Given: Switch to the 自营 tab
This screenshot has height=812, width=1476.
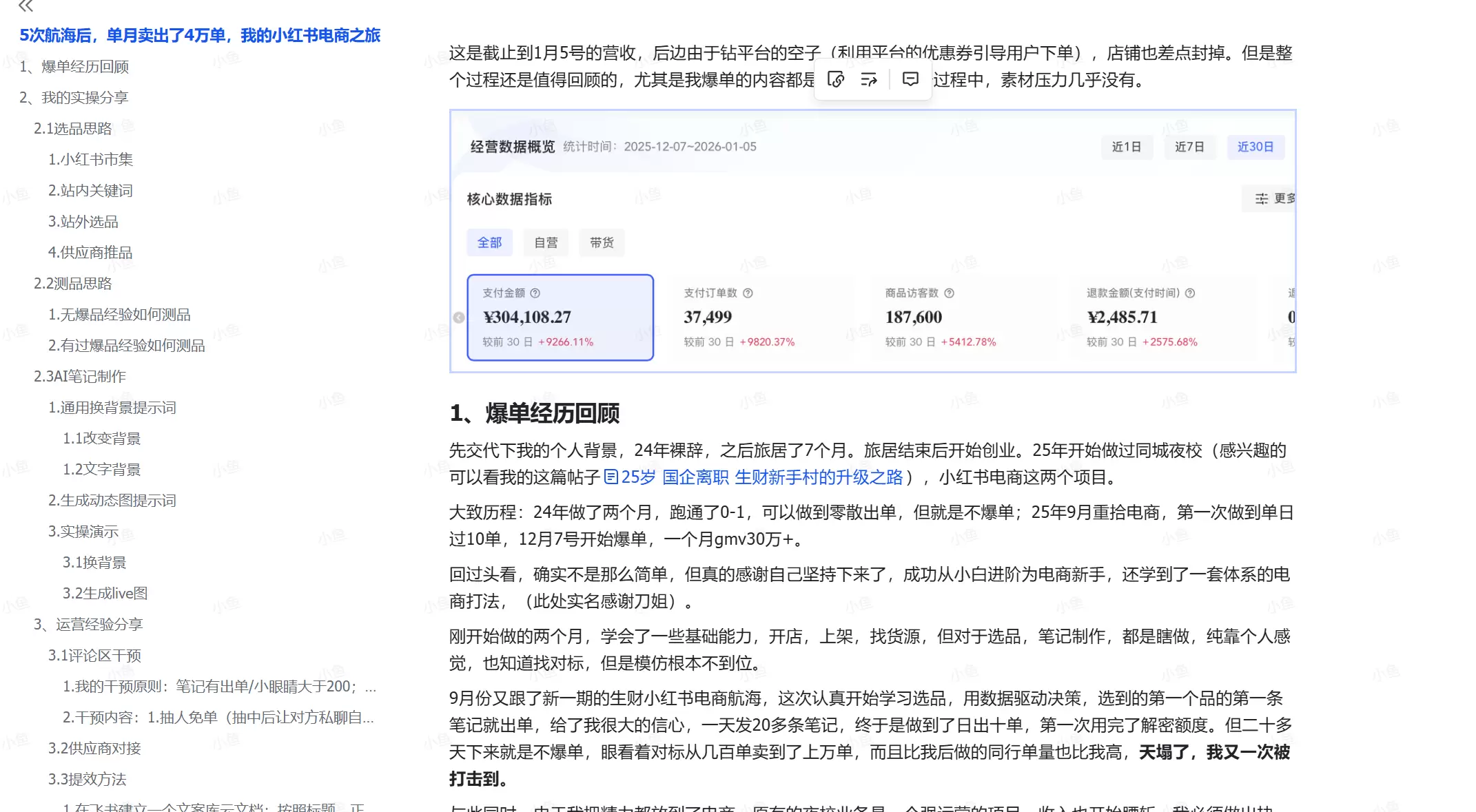Looking at the screenshot, I should click(545, 242).
